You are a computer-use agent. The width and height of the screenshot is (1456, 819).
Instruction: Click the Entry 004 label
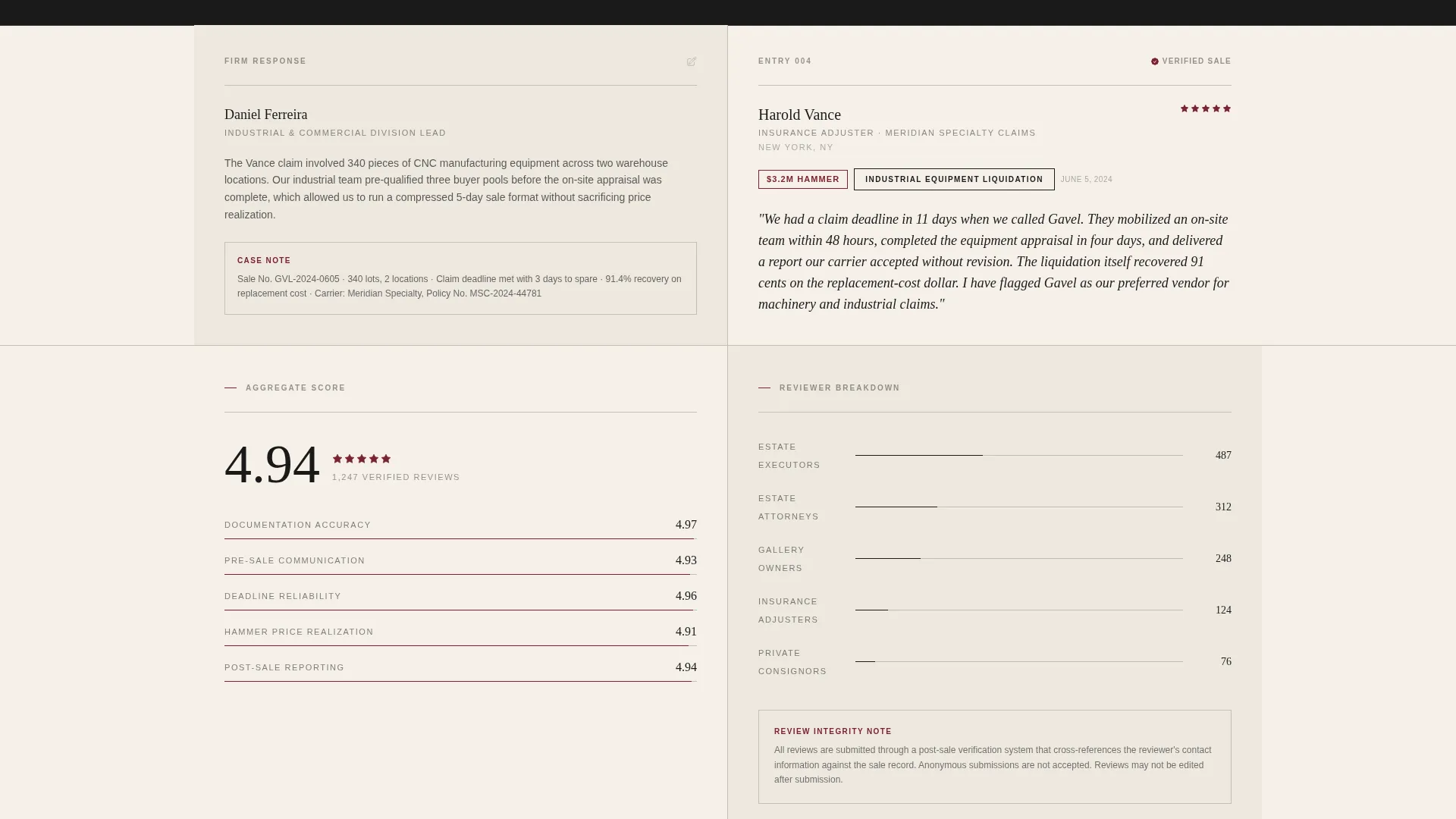pos(785,61)
